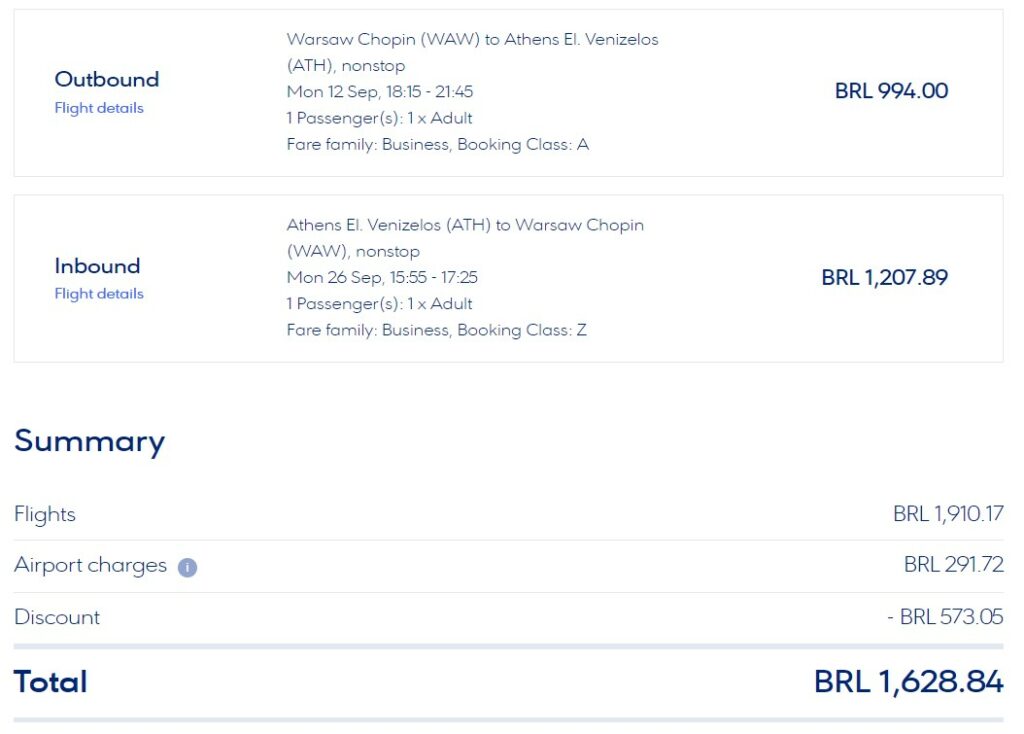Click the Flights amount BRL 1,910.17
Screen dimensions: 1024x734
click(x=948, y=514)
